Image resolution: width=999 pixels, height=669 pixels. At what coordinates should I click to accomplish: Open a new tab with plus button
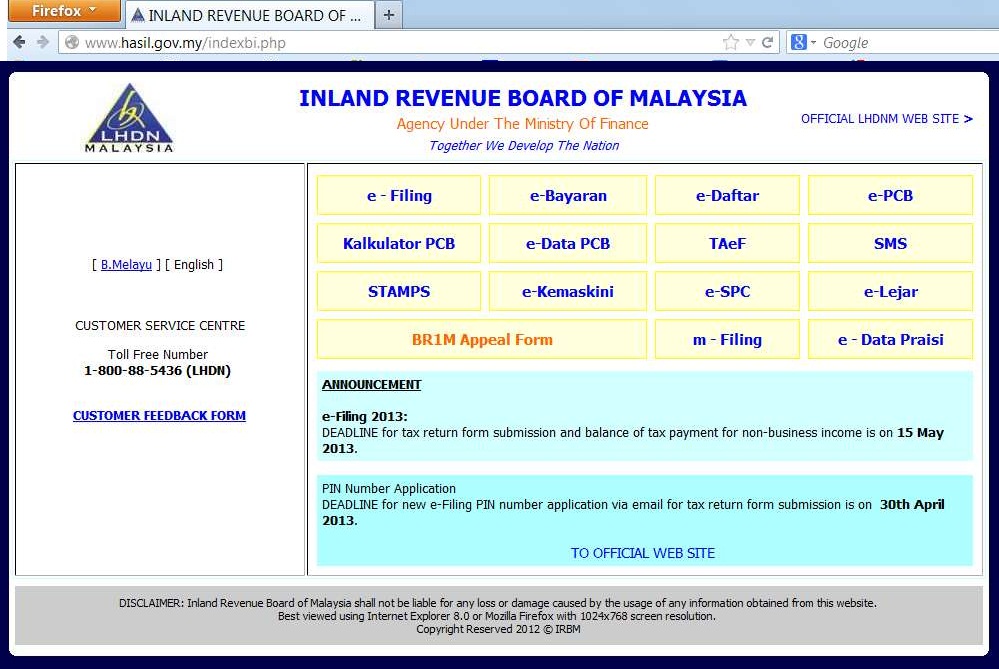tap(389, 15)
